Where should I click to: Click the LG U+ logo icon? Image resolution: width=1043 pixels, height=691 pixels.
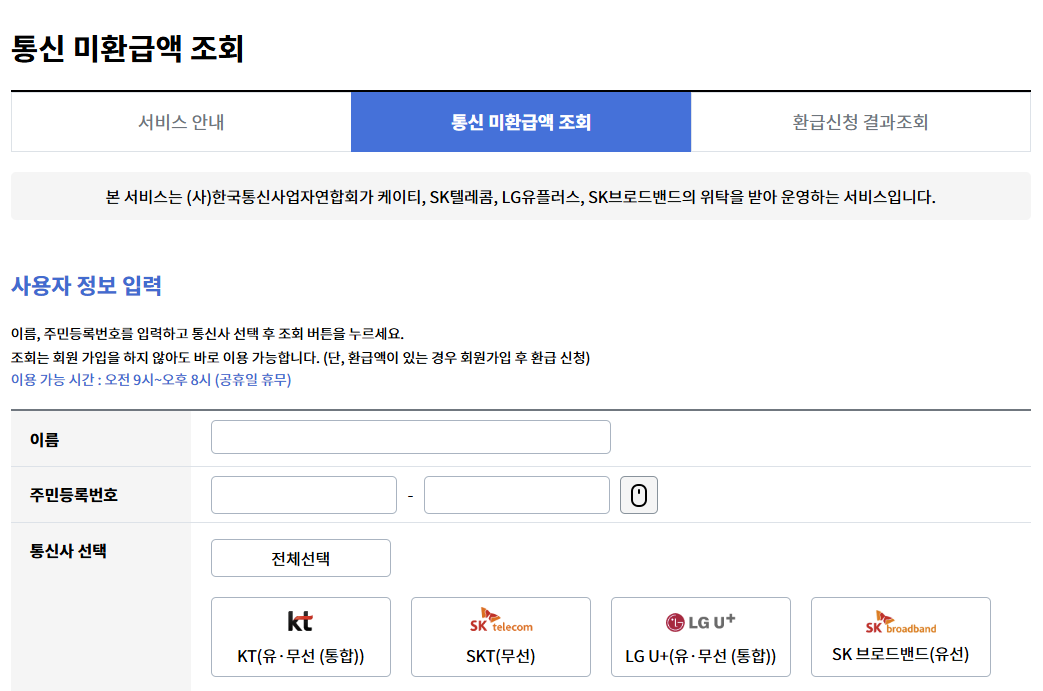700,622
